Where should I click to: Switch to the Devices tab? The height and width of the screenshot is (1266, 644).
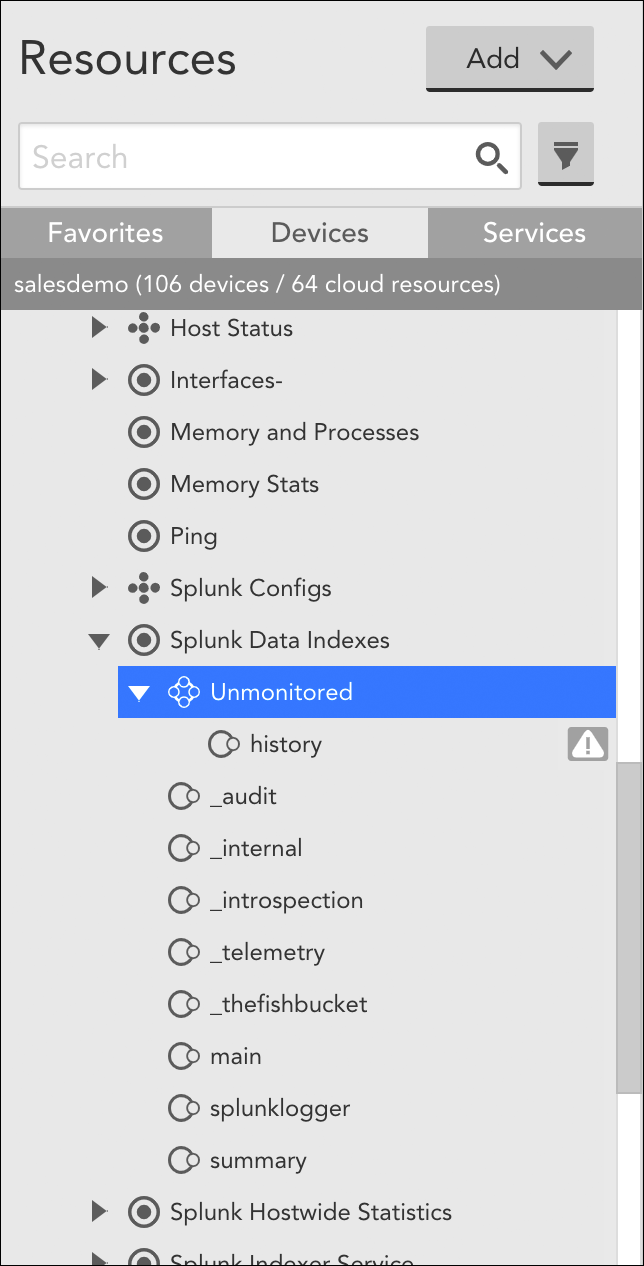point(320,233)
